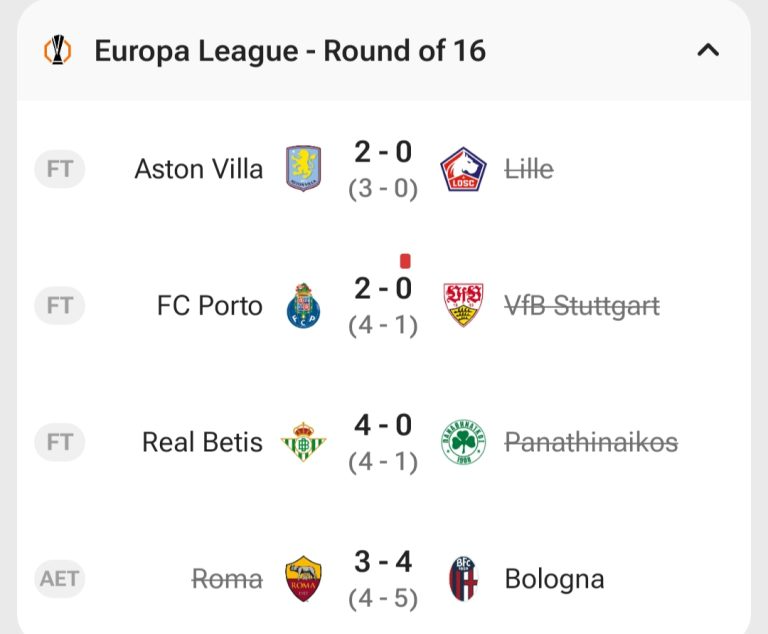This screenshot has height=634, width=768.
Task: Click the FC Porto club crest
Action: click(x=304, y=305)
